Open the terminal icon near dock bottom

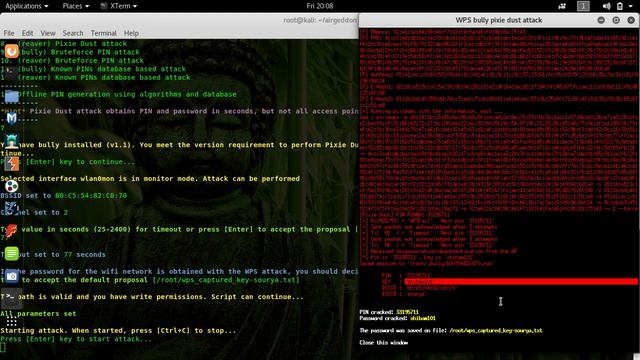[x=11, y=299]
